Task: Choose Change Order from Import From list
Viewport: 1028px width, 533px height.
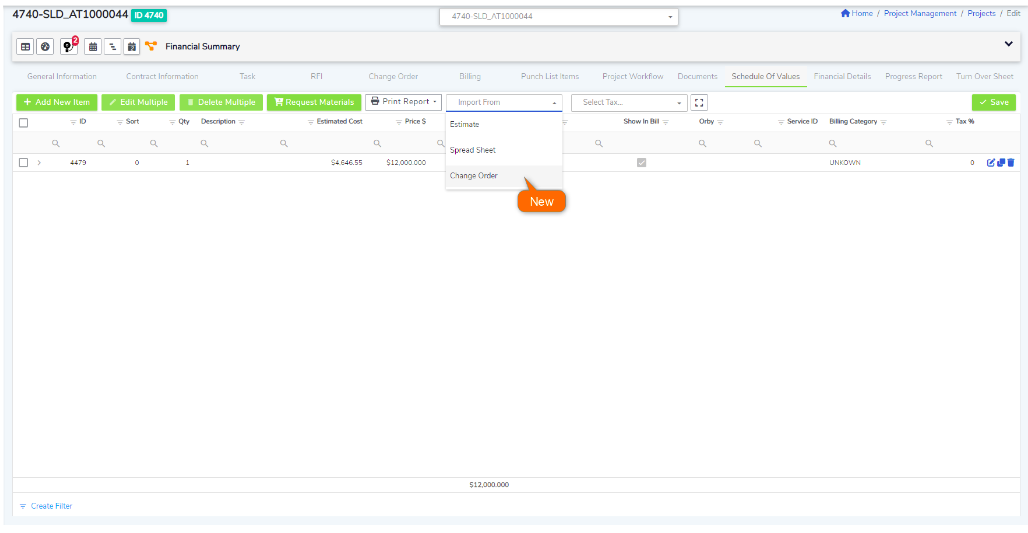Action: 504,176
